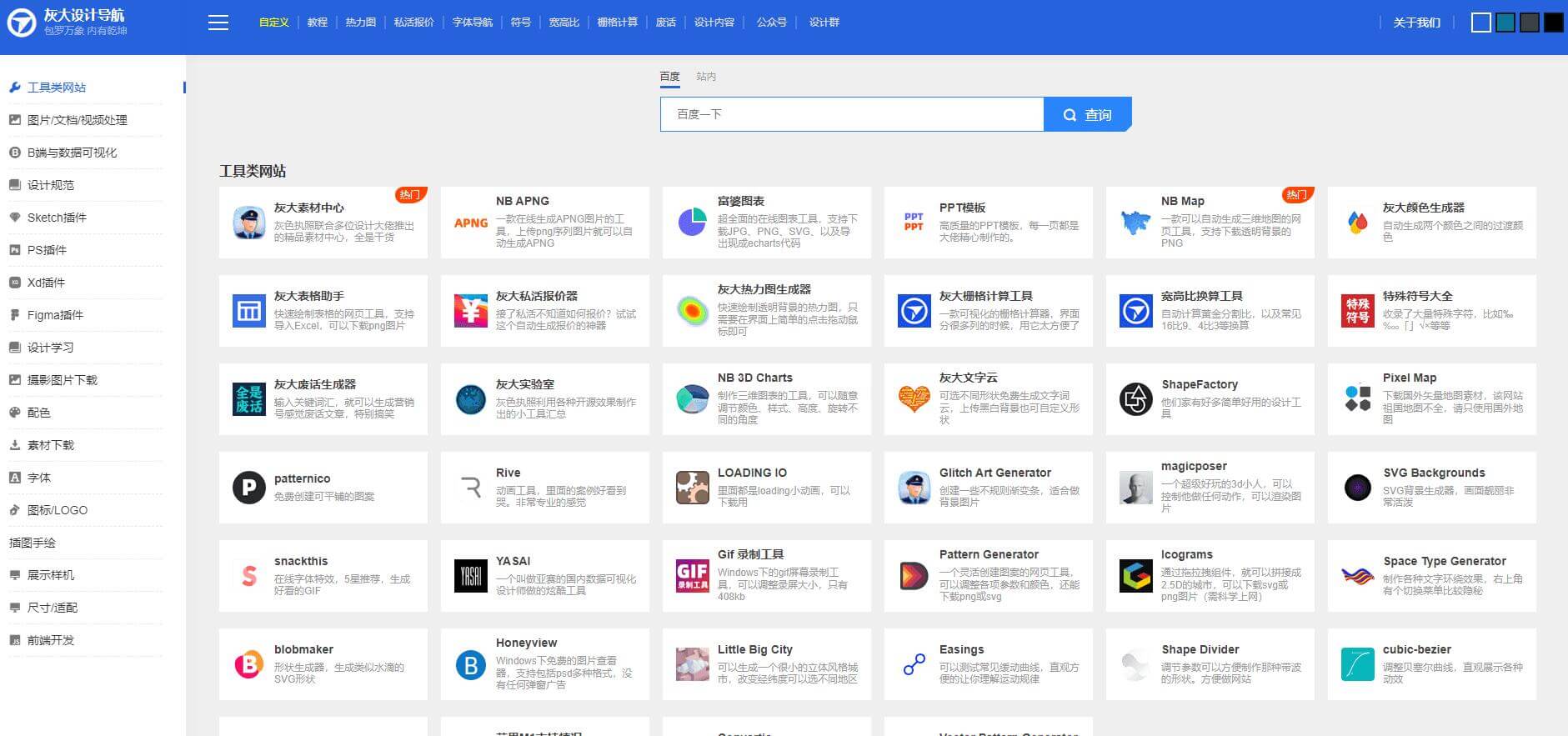The height and width of the screenshot is (736, 1568).
Task: Select the 百度 search tab
Action: (x=670, y=77)
